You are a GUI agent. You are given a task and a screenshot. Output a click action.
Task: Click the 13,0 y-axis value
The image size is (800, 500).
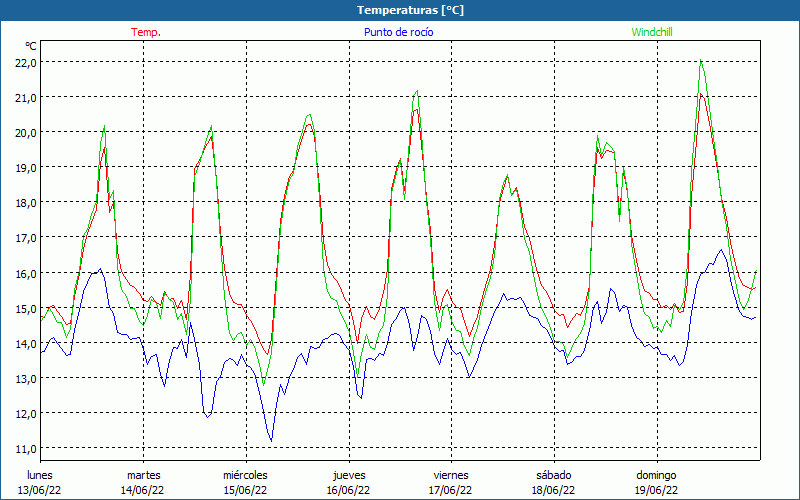tap(26, 379)
